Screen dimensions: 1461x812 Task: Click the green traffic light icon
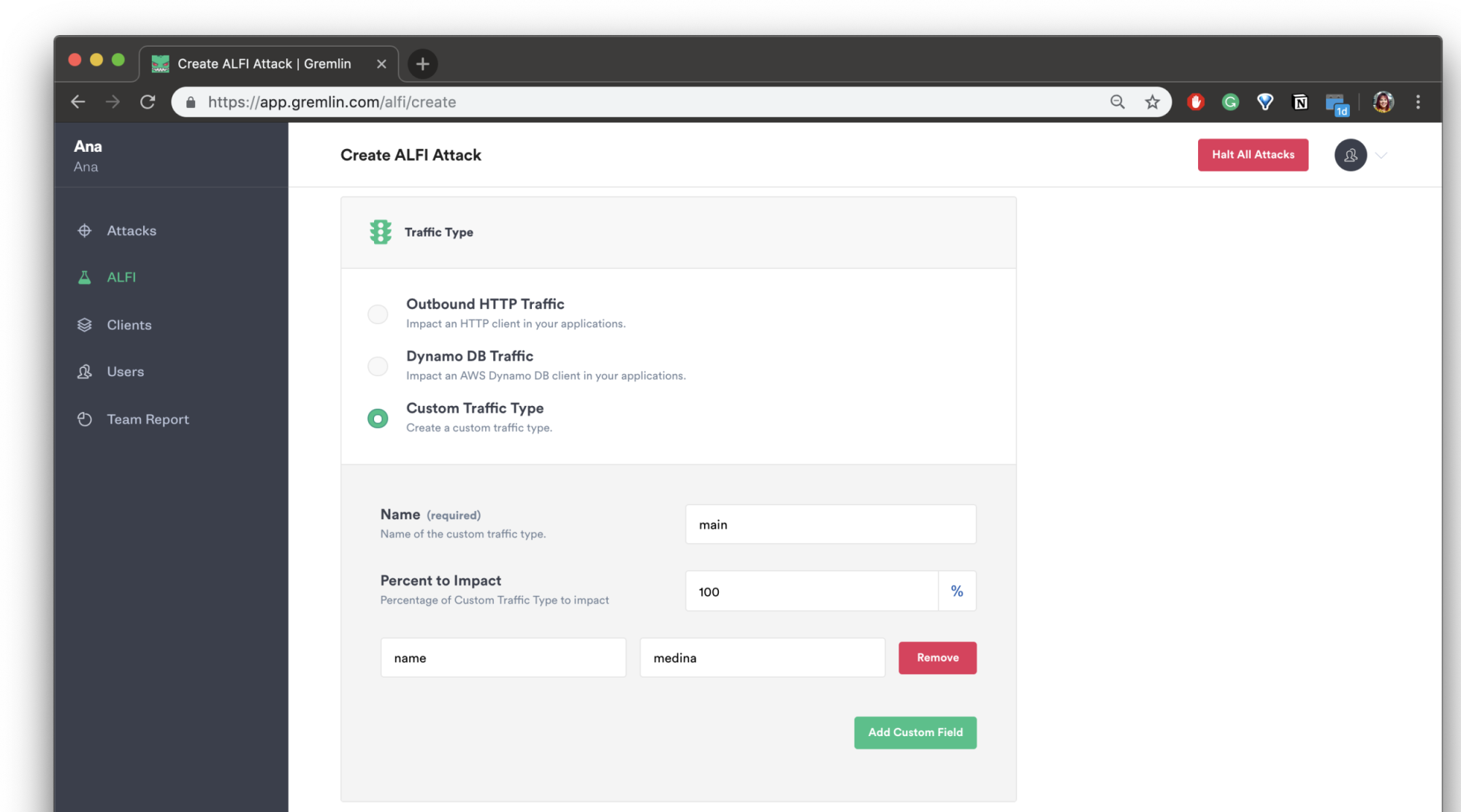coord(381,232)
